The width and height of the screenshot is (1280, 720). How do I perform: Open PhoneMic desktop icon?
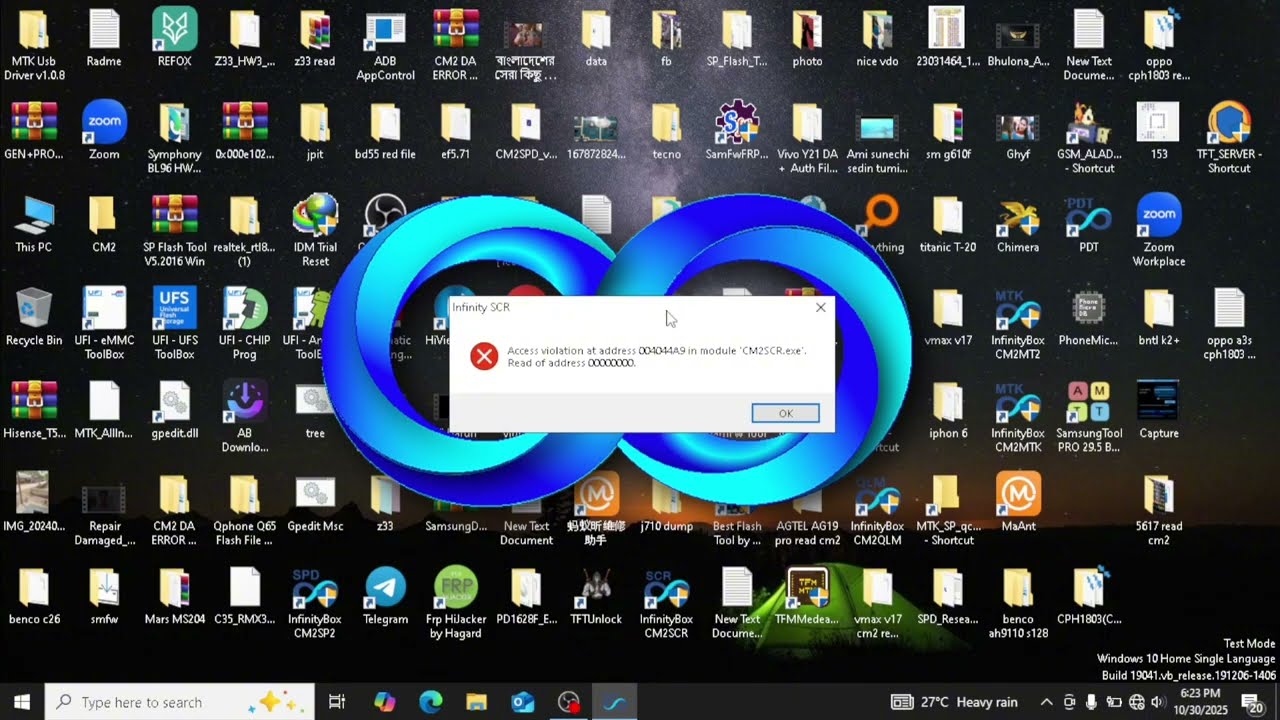coord(1089,317)
